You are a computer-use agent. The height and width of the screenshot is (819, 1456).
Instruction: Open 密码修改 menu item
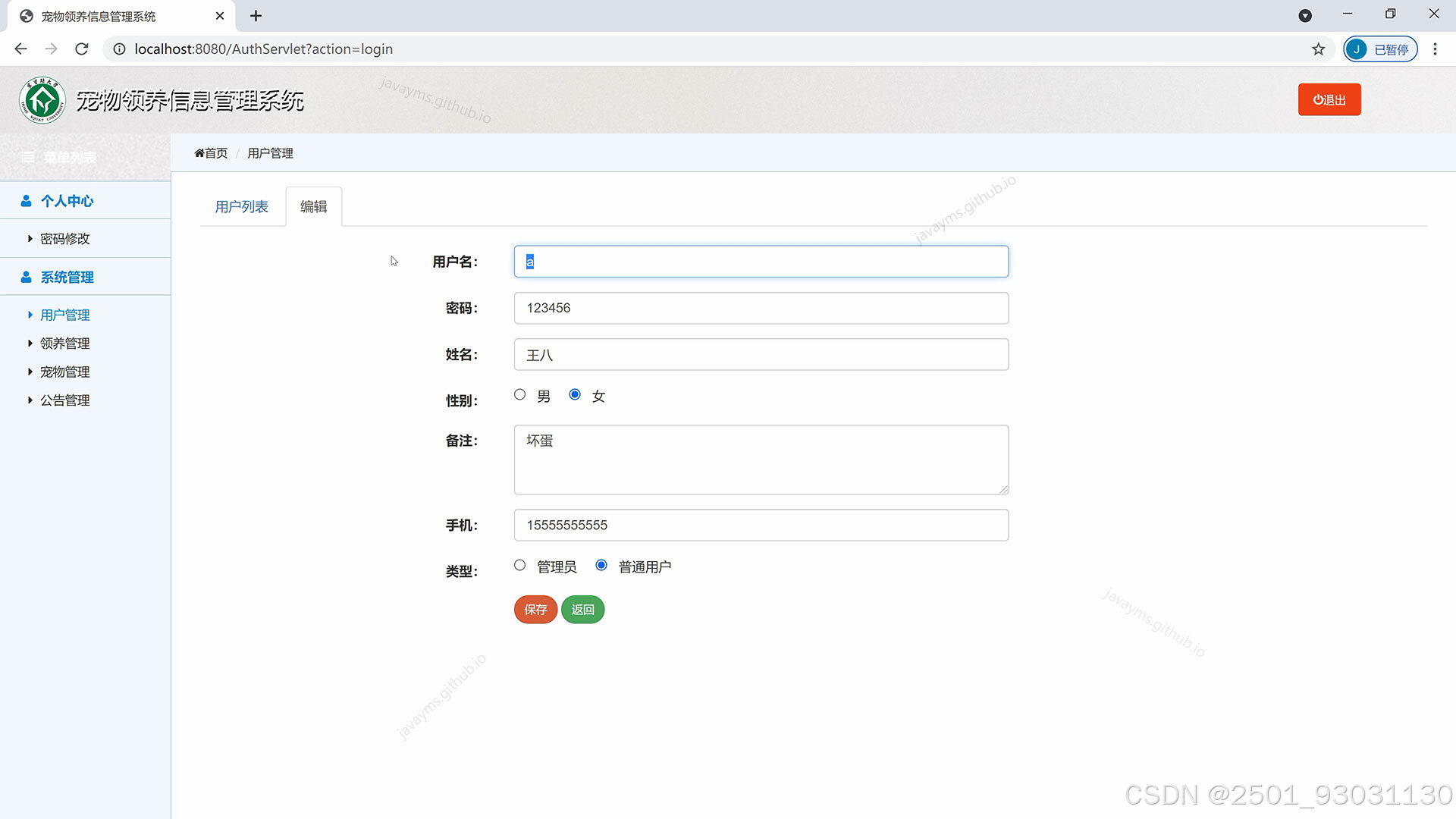point(65,239)
